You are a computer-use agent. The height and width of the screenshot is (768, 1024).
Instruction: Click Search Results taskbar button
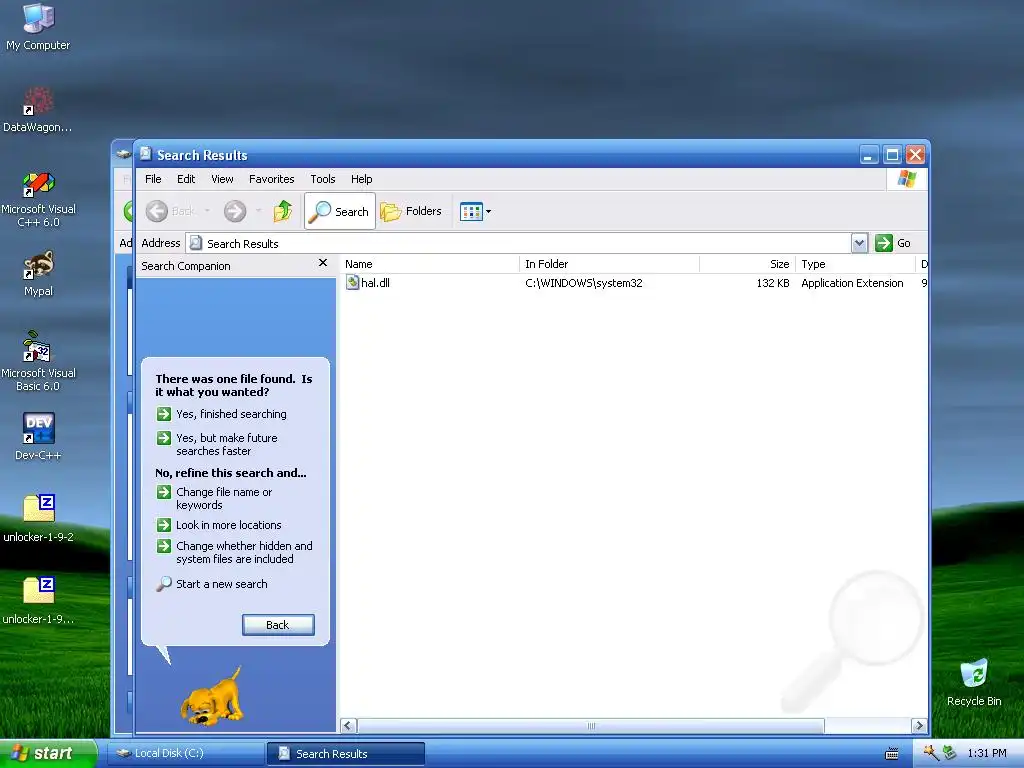tap(346, 753)
